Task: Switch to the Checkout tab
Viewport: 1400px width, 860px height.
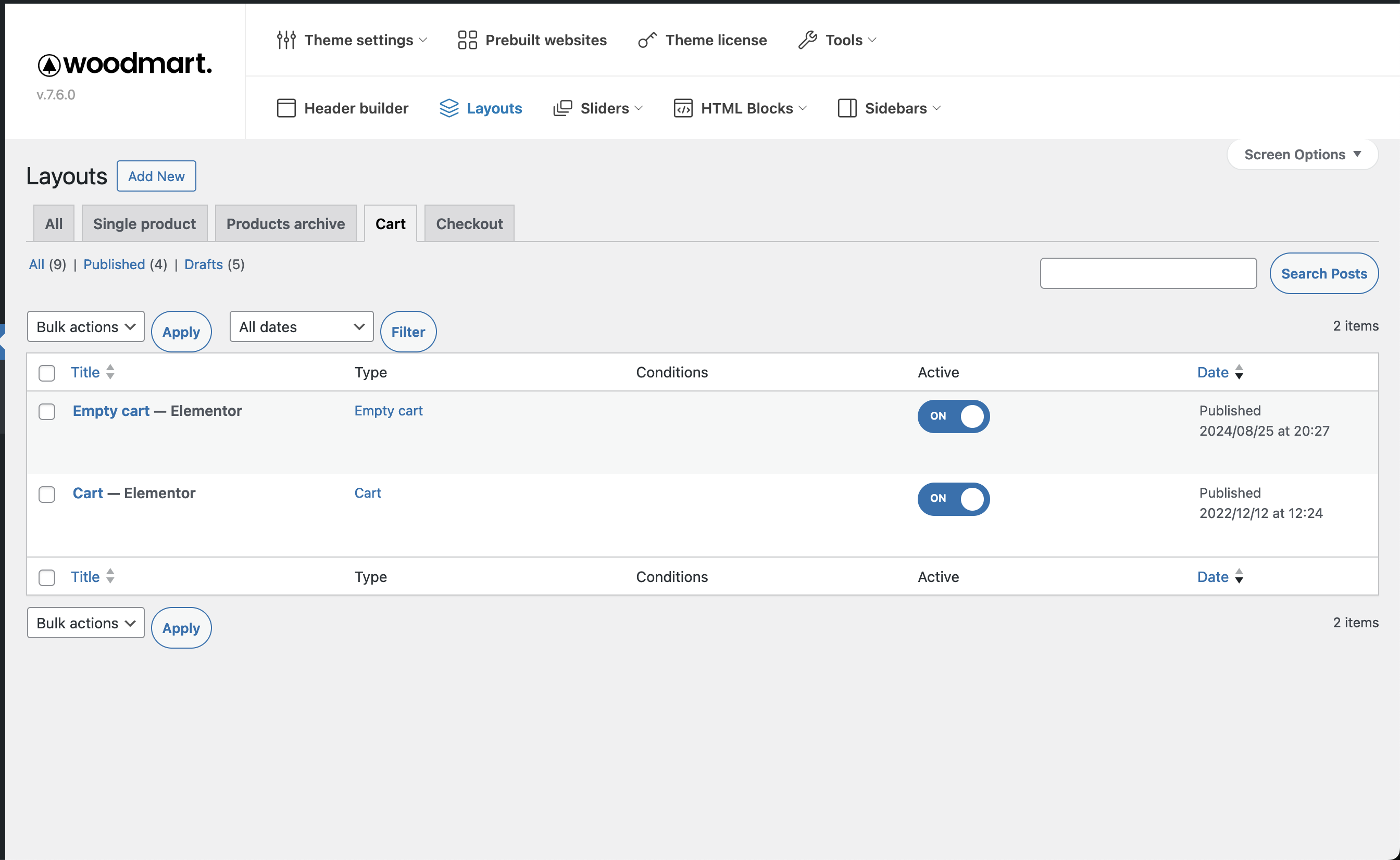Action: click(x=469, y=224)
